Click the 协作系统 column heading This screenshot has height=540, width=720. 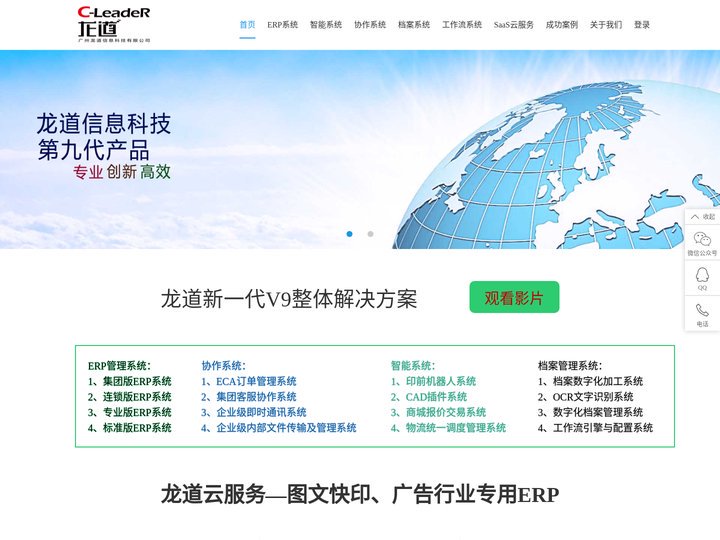click(x=223, y=366)
